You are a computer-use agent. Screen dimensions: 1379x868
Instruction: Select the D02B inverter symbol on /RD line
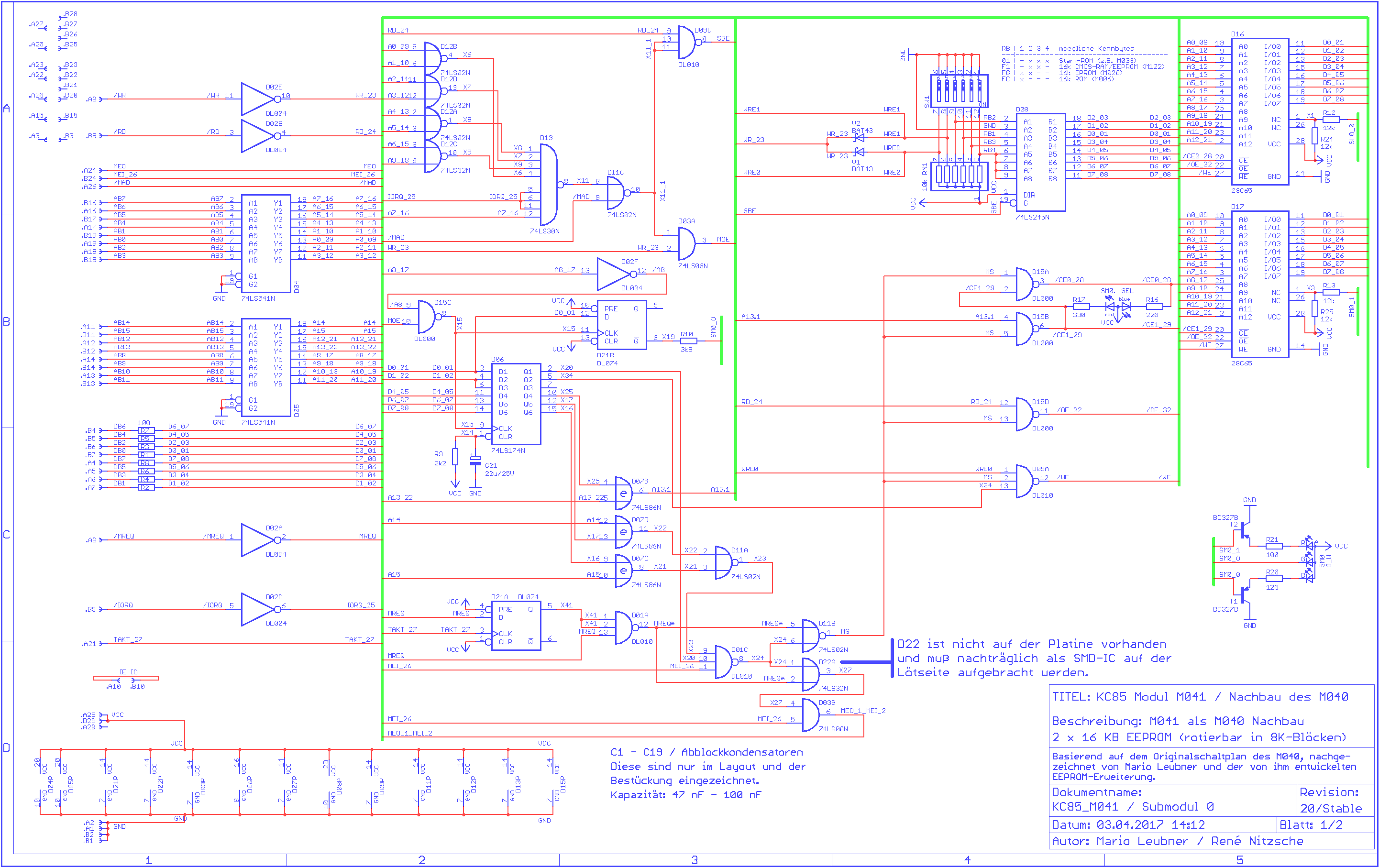pyautogui.click(x=261, y=136)
